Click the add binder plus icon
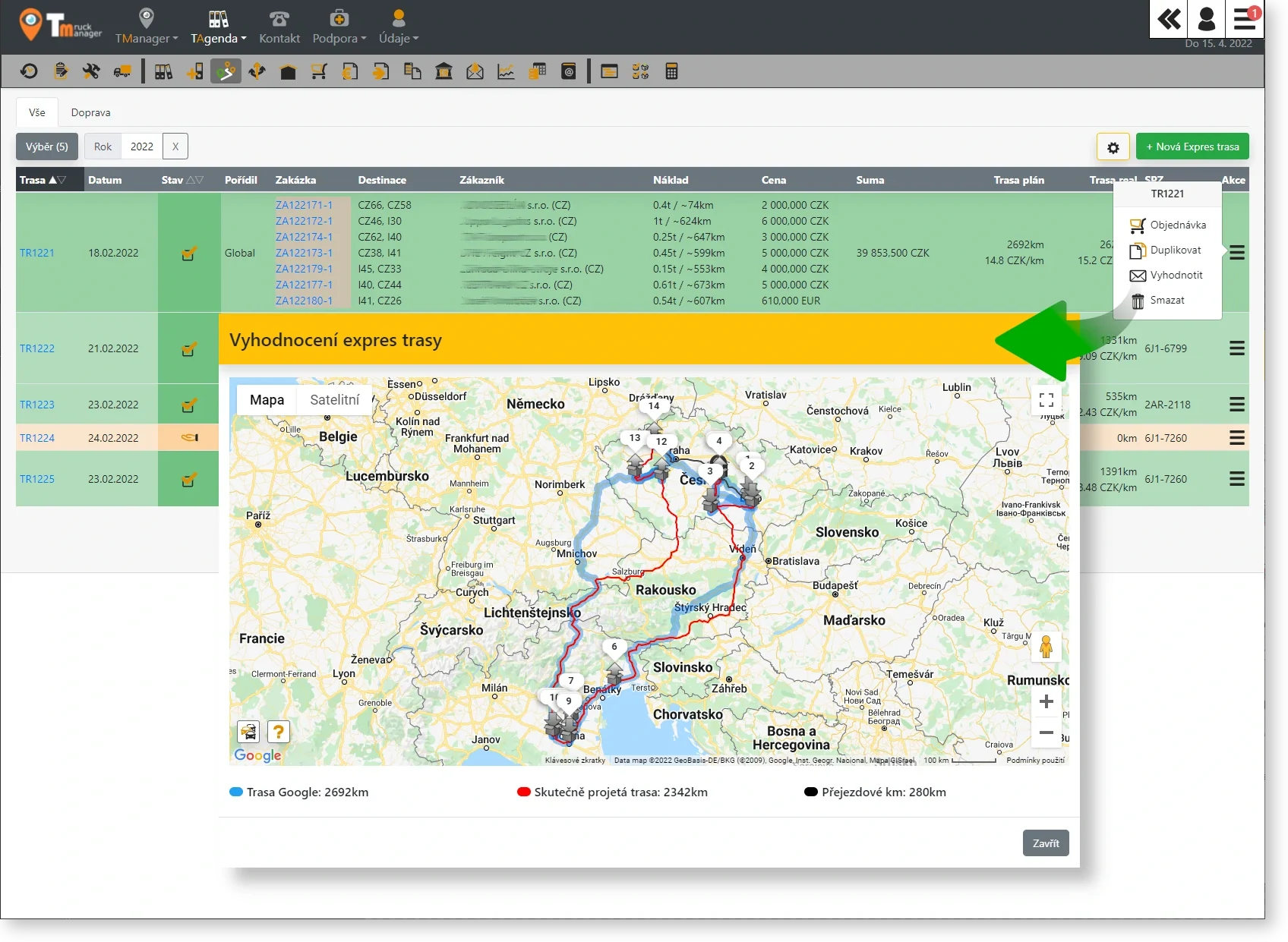1288x942 pixels. click(x=194, y=71)
